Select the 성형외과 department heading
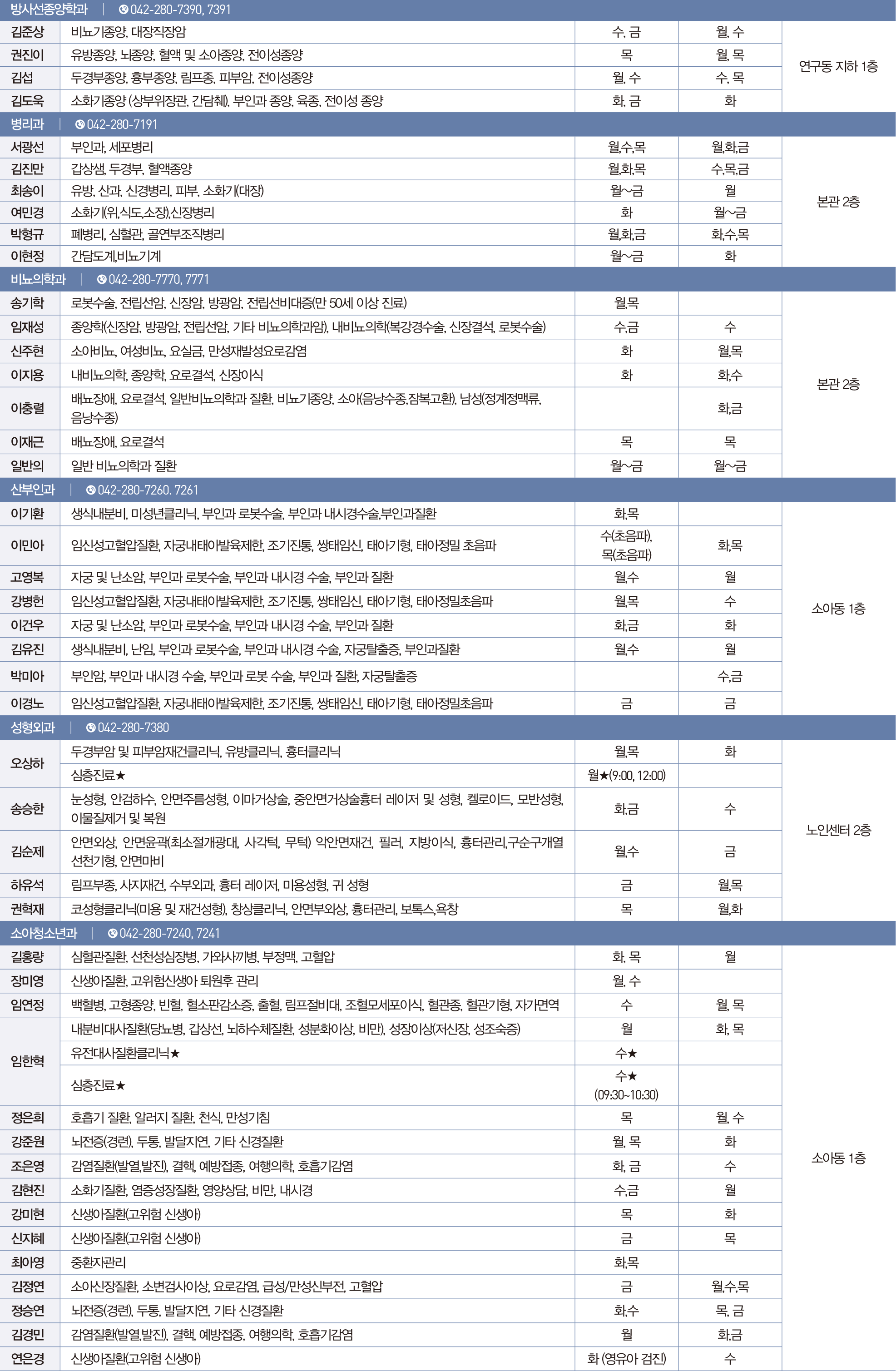Image resolution: width=896 pixels, height=1371 pixels. [33, 728]
